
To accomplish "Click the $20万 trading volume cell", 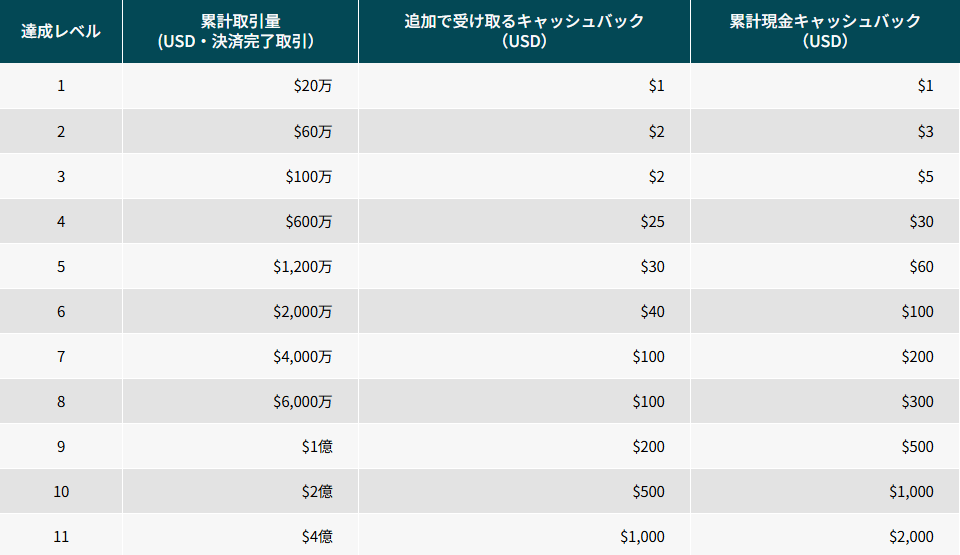I will [241, 86].
